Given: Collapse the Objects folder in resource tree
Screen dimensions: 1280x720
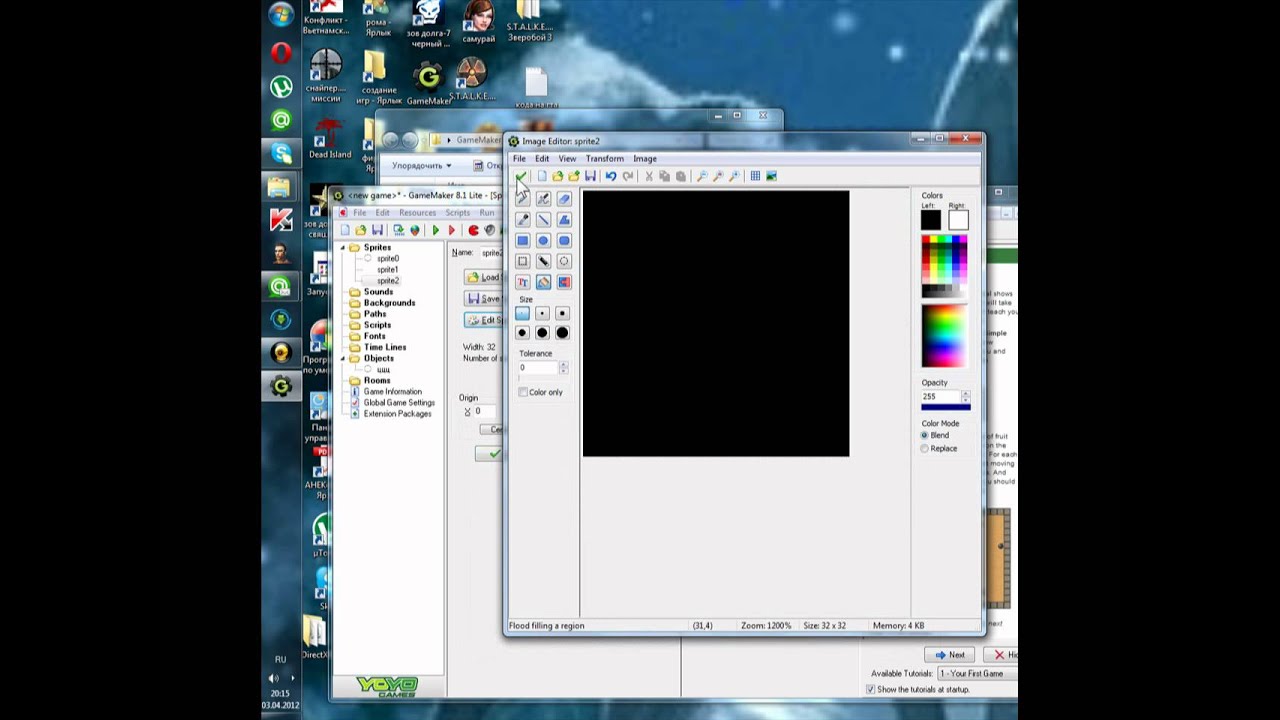Looking at the screenshot, I should (x=343, y=358).
